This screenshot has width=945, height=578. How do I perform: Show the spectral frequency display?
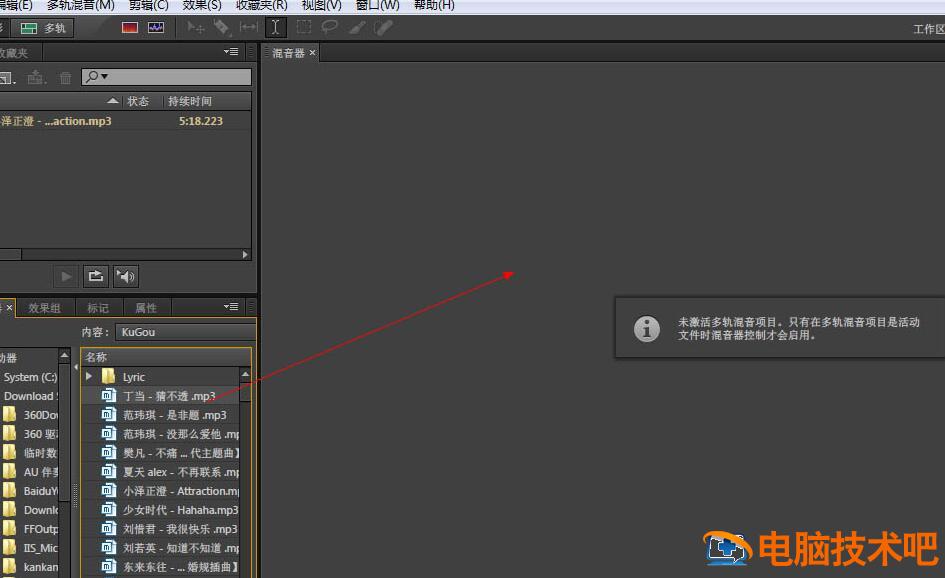pyautogui.click(x=130, y=28)
